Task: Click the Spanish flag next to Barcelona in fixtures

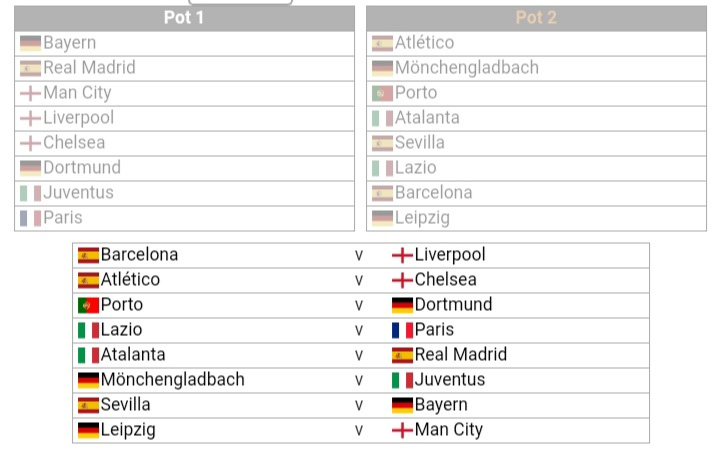Action: [88, 255]
